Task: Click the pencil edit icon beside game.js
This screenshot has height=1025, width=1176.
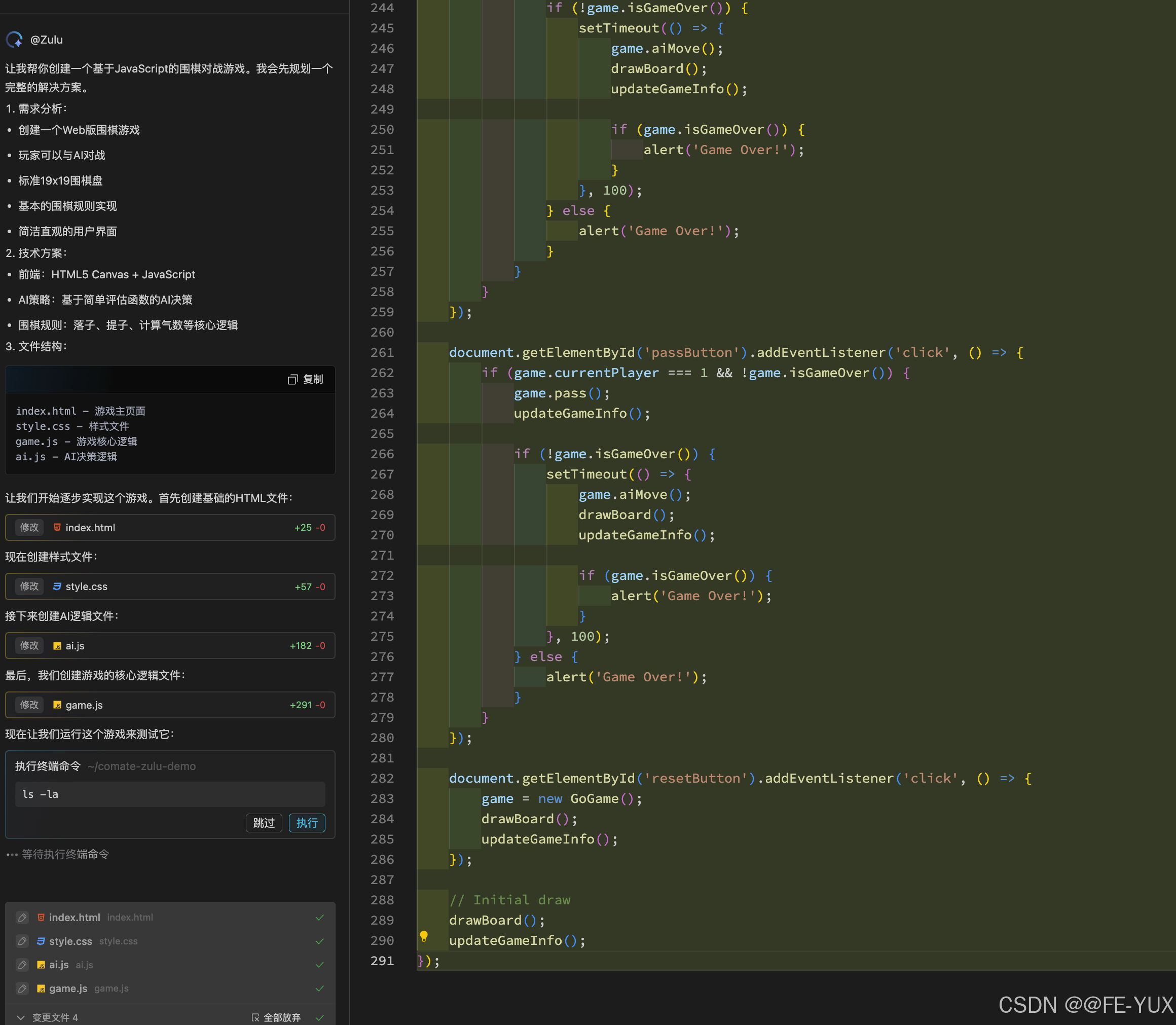Action: coord(22,989)
